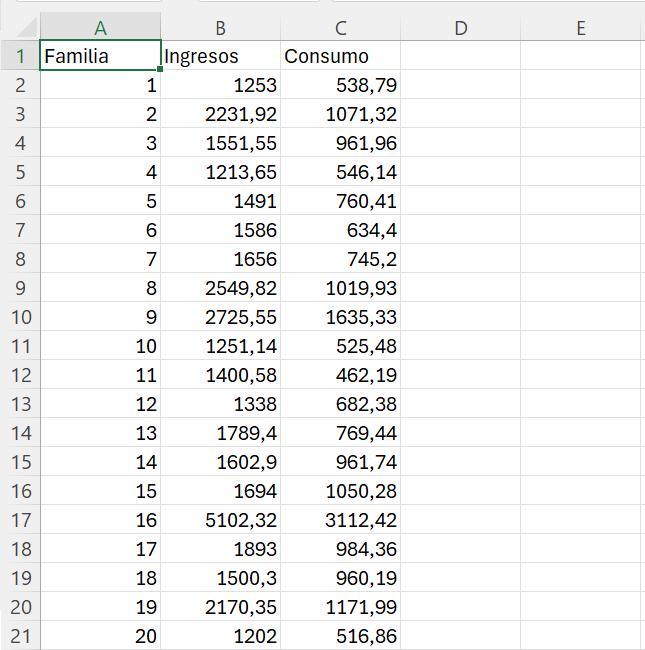Click row header number 21

(x=20, y=636)
